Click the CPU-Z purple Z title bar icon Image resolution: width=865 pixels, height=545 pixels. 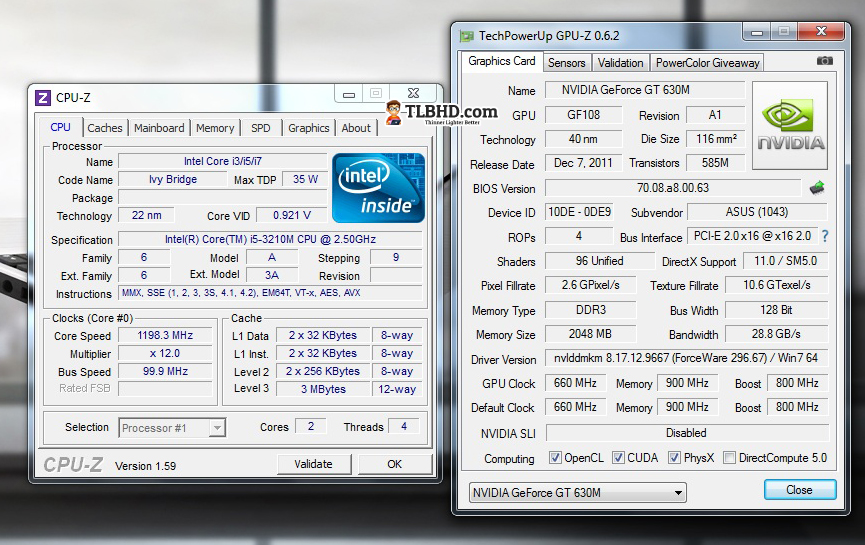pyautogui.click(x=42, y=98)
